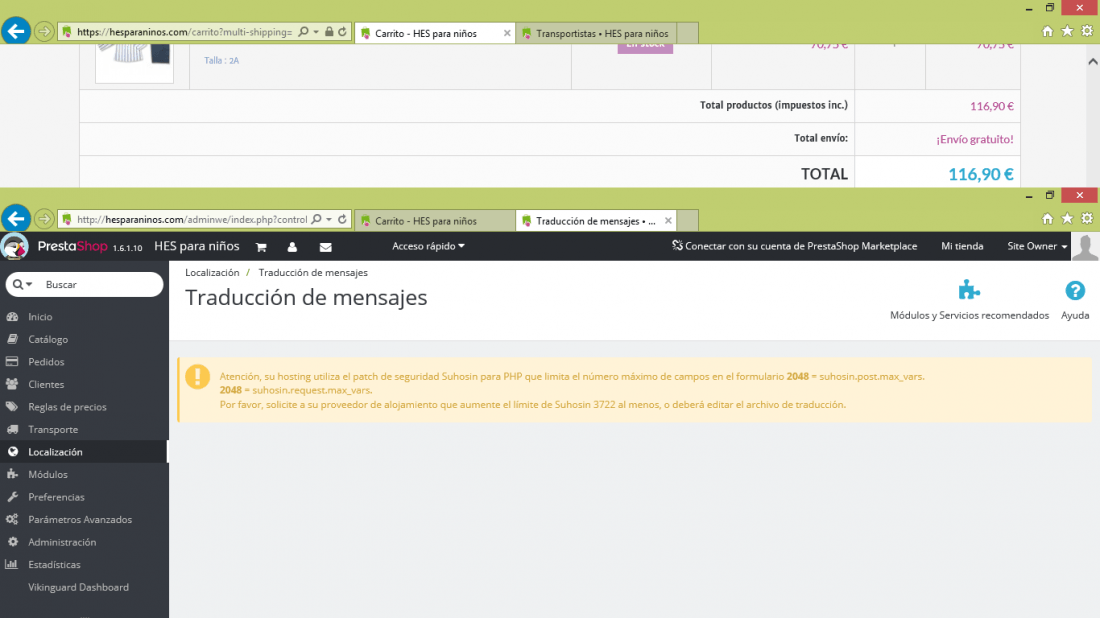Close the Traducción de mensajes tab
Image resolution: width=1100 pixels, height=618 pixels.
click(668, 220)
